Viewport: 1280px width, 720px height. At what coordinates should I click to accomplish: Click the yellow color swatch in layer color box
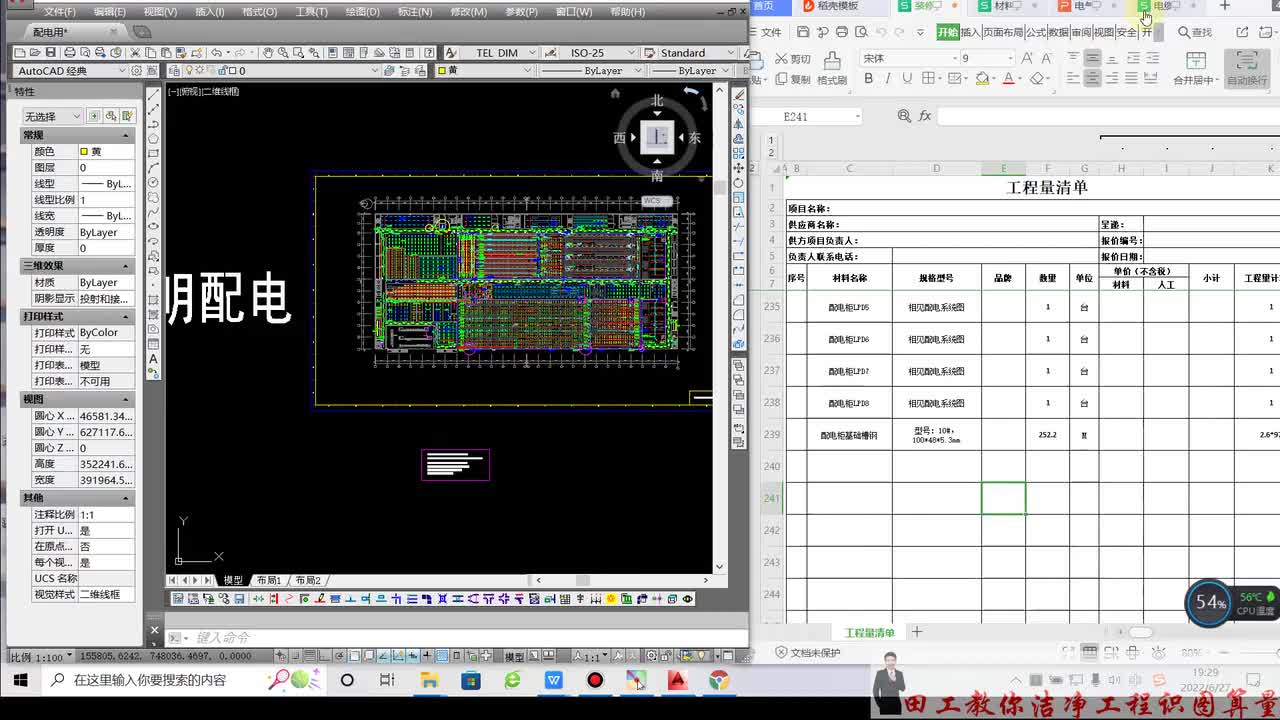pos(442,71)
